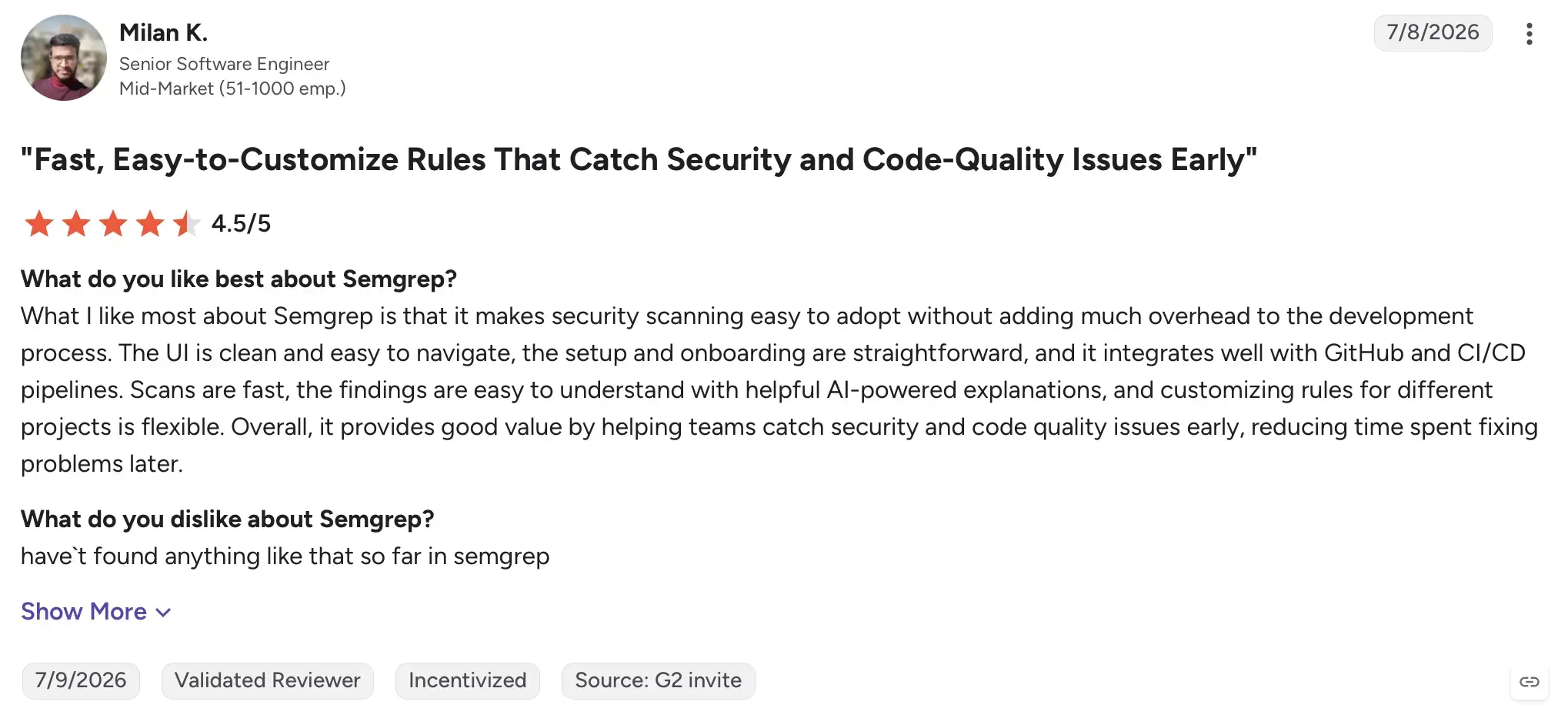Click the third rating star
The width and height of the screenshot is (1568, 725).
tap(113, 224)
